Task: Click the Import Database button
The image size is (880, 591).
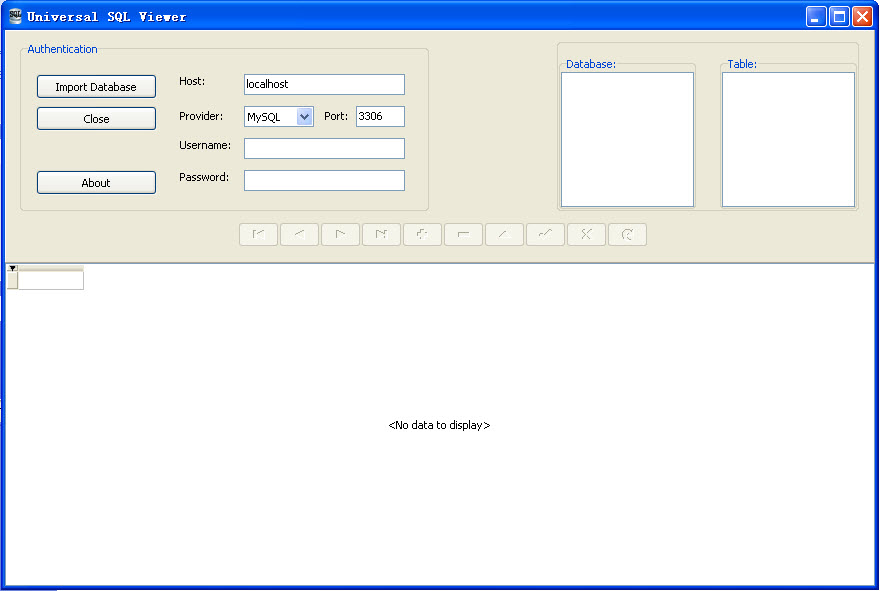Action: (x=96, y=87)
